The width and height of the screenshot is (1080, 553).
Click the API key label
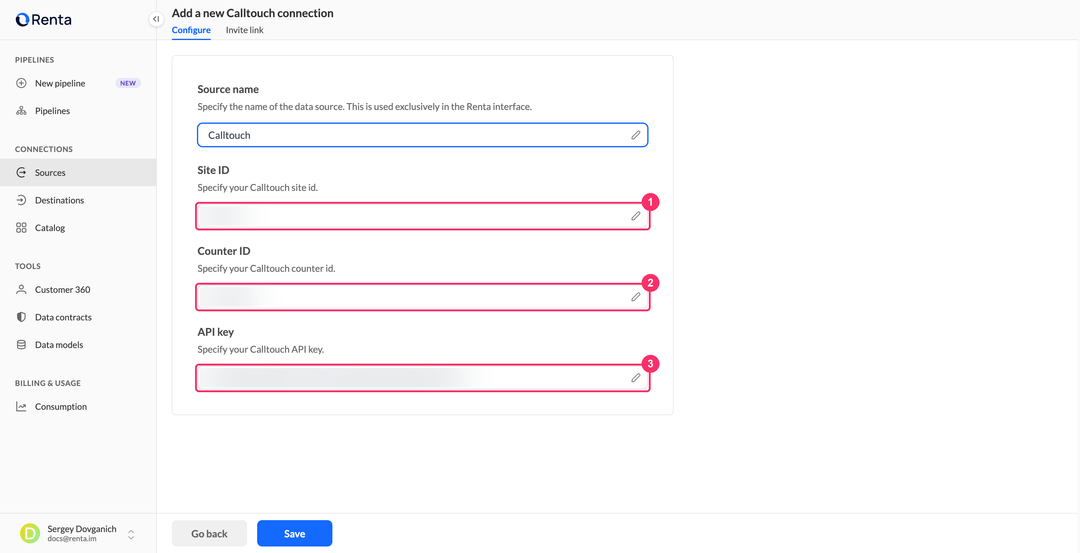click(x=216, y=332)
